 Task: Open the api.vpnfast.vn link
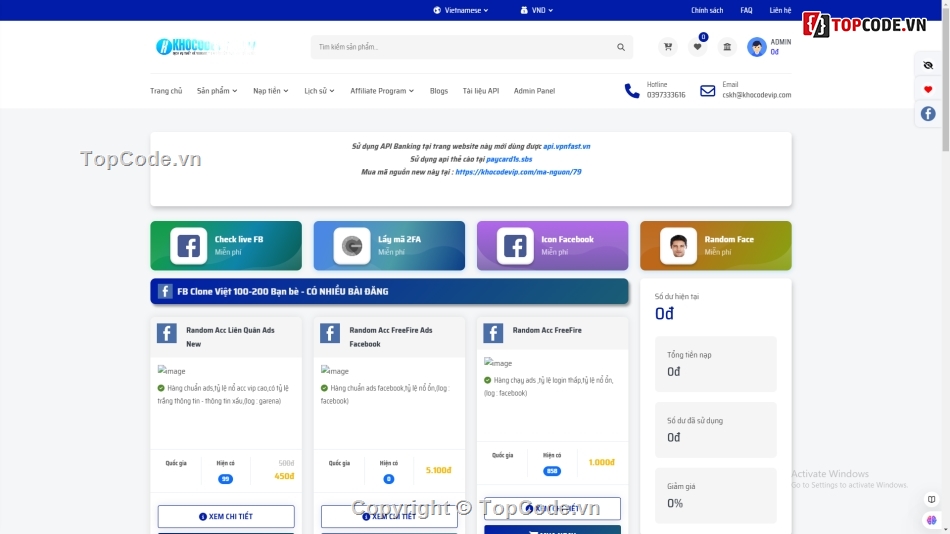[x=566, y=146]
